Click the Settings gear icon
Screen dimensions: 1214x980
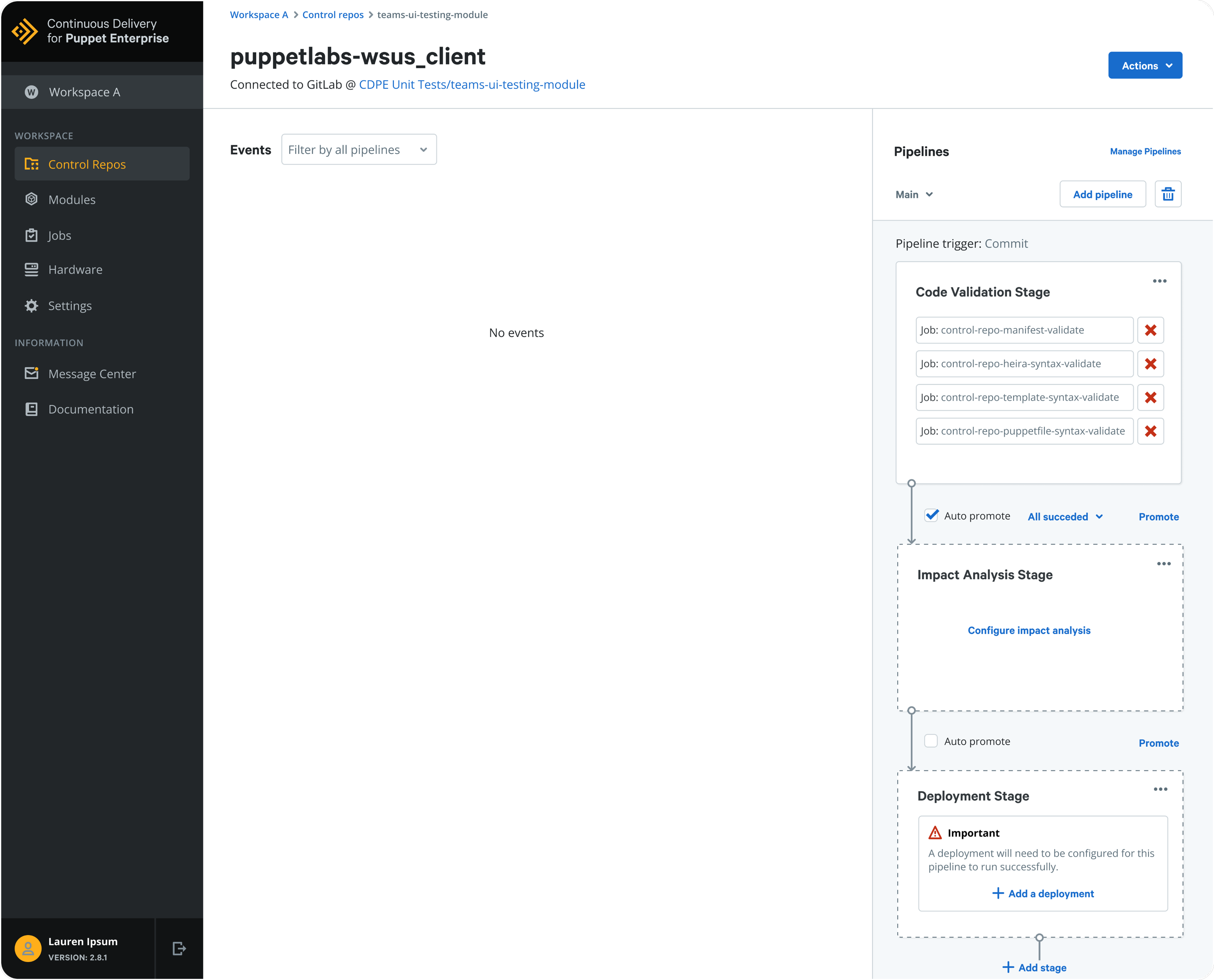click(x=32, y=306)
